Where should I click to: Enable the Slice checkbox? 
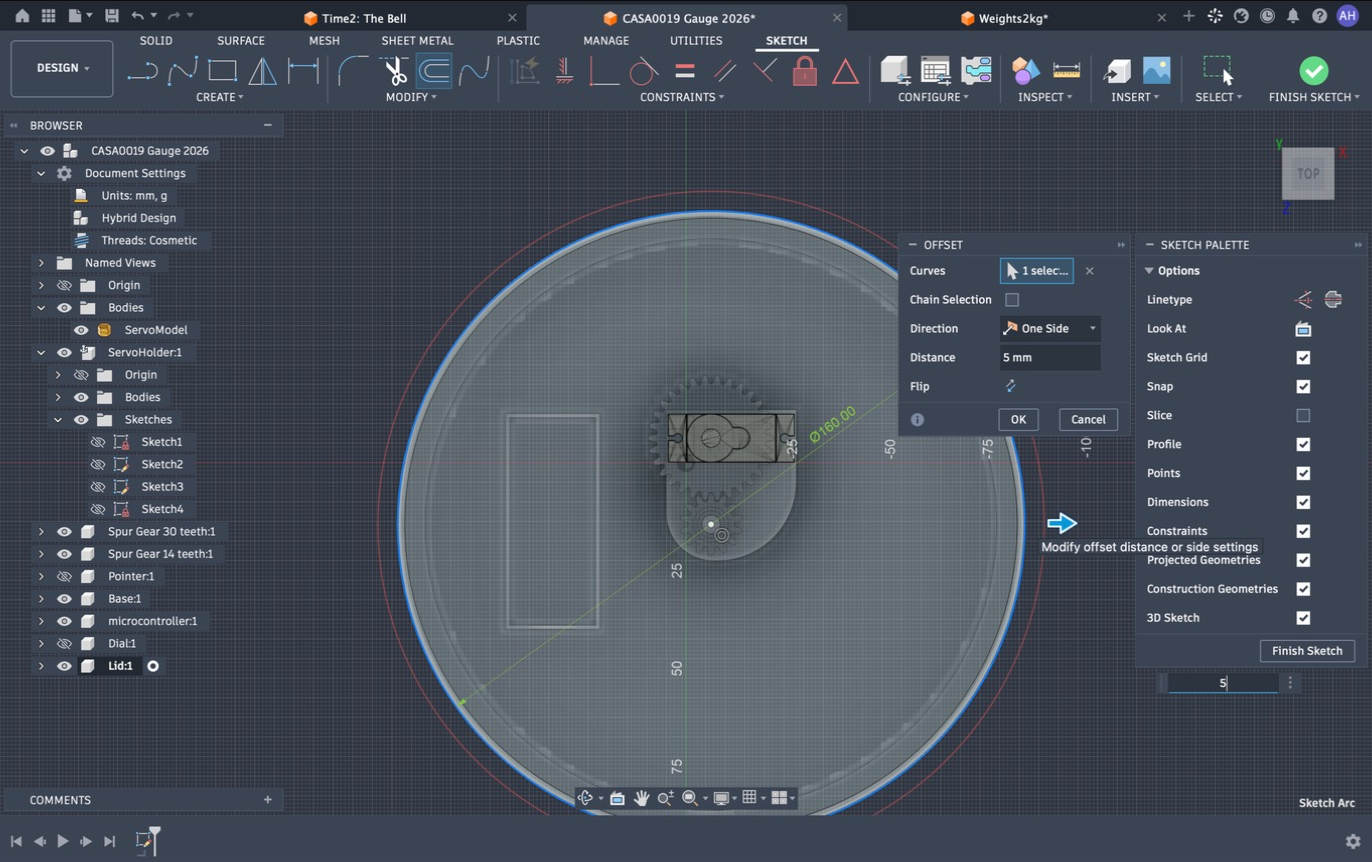click(x=1303, y=415)
